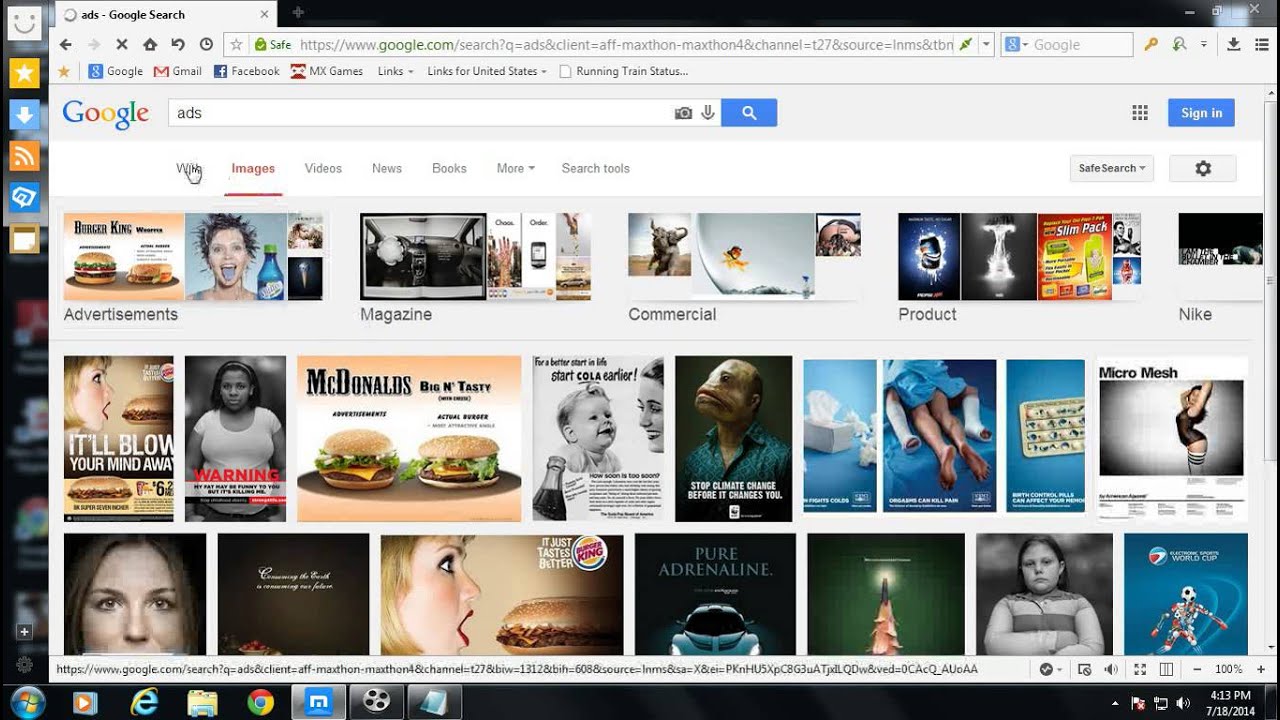This screenshot has width=1280, height=720.
Task: Search by image using camera icon
Action: pos(683,113)
